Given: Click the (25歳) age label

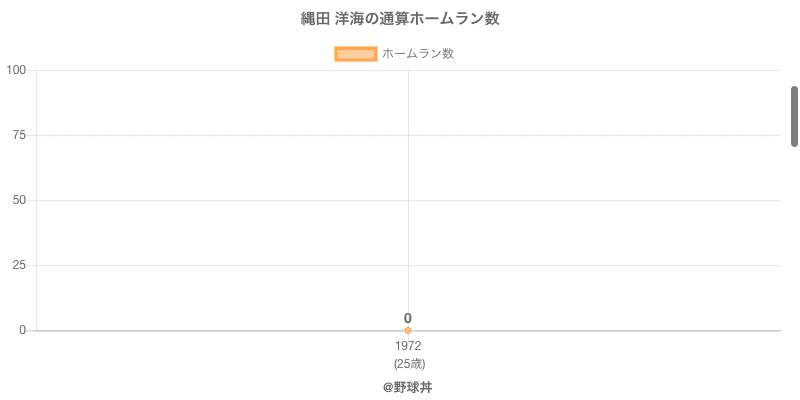Looking at the screenshot, I should tap(408, 363).
